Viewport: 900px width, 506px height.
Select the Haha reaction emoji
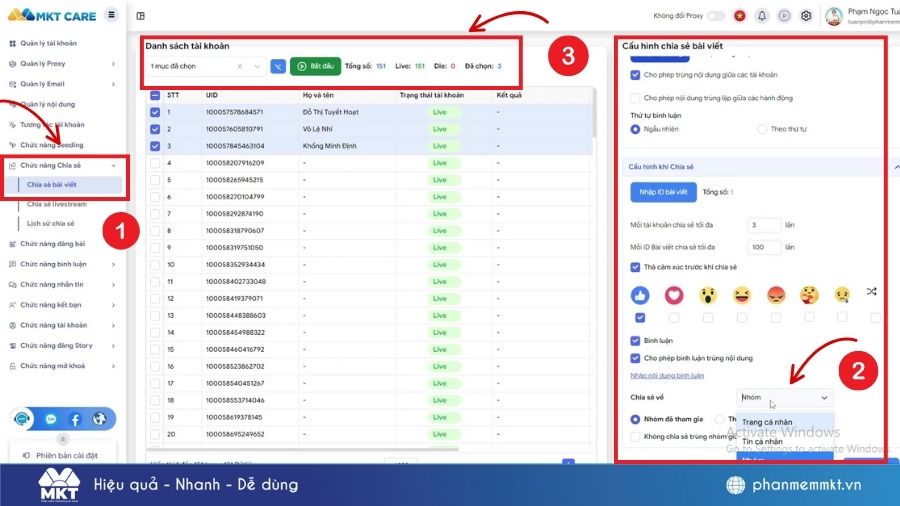coord(742,295)
